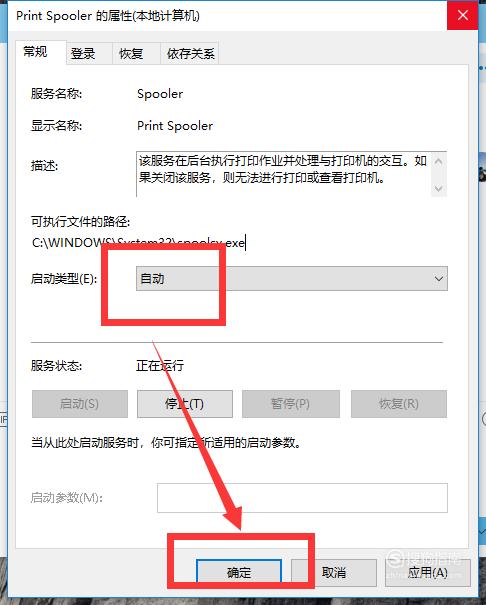
Task: Cancel the dialog with 取消
Action: (334, 572)
